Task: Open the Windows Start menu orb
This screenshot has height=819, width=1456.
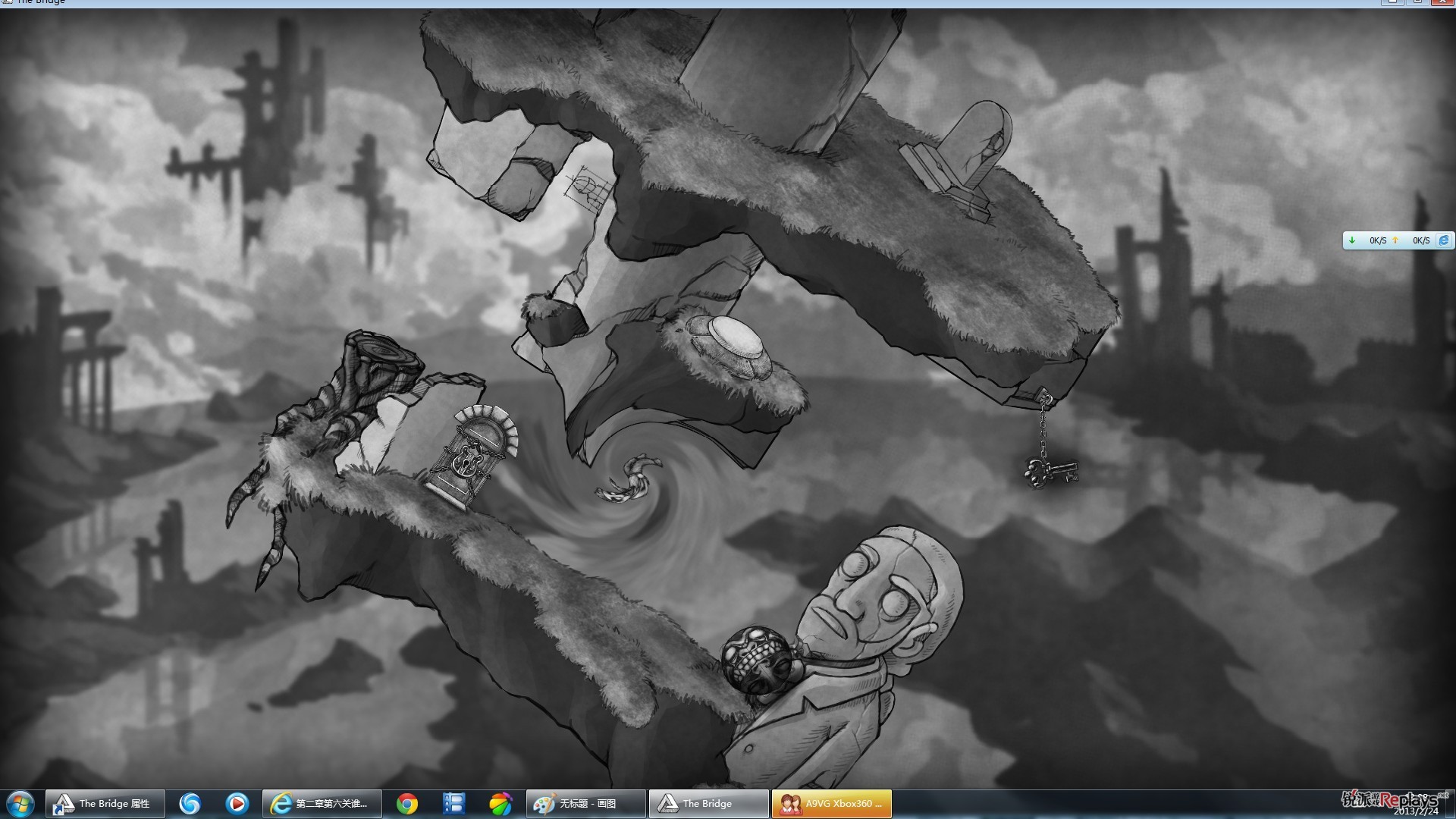Action: [x=20, y=804]
